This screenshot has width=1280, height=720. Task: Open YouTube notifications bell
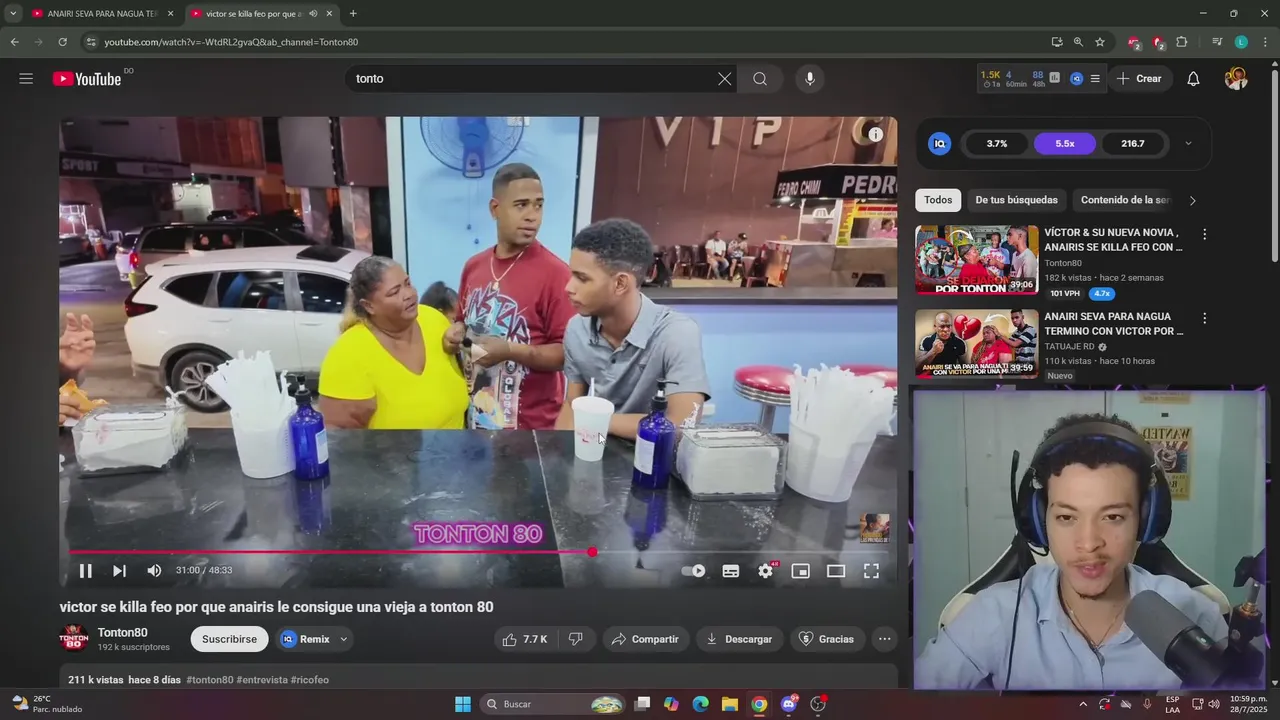pos(1193,79)
